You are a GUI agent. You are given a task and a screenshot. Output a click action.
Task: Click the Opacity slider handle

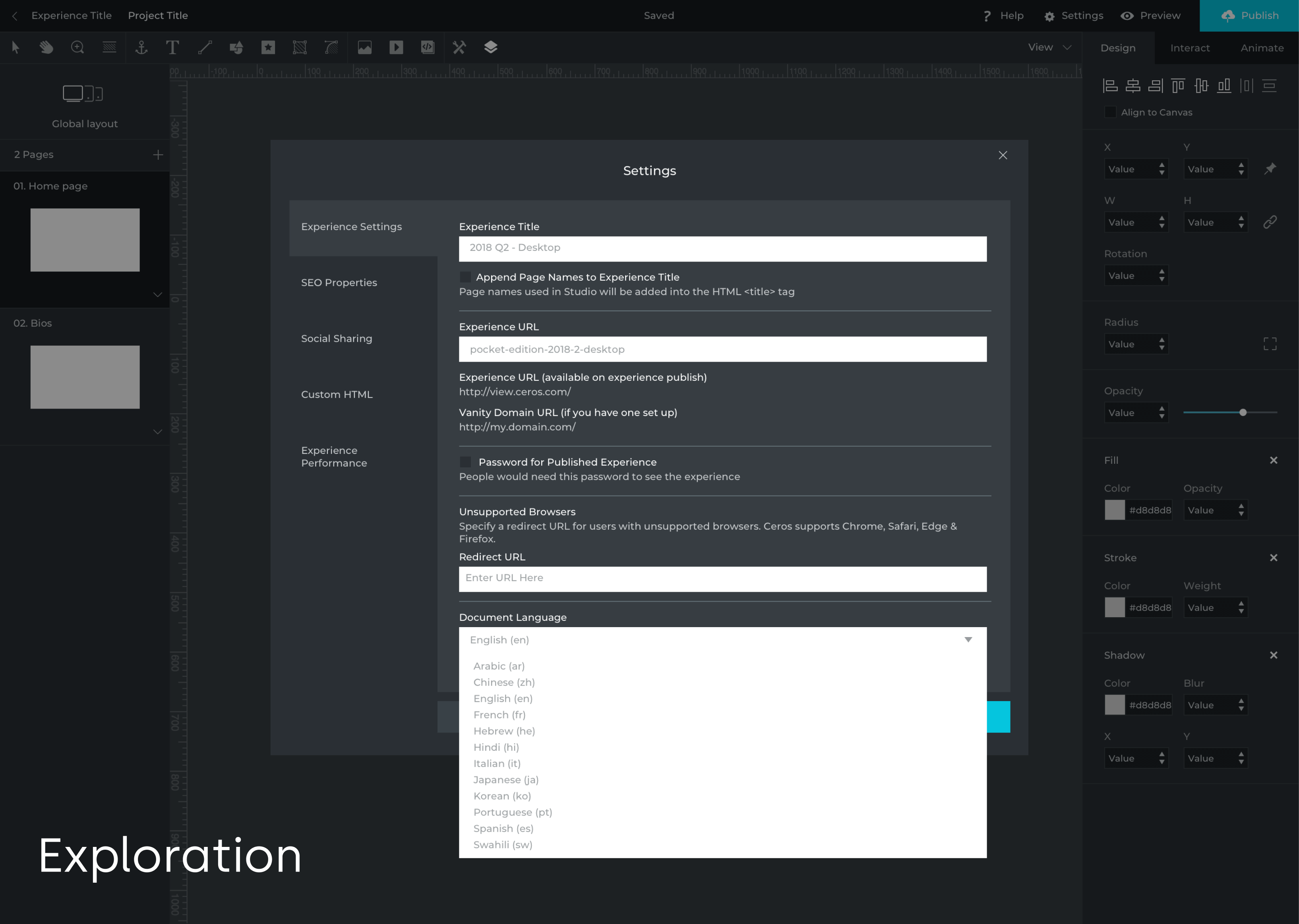pos(1243,413)
